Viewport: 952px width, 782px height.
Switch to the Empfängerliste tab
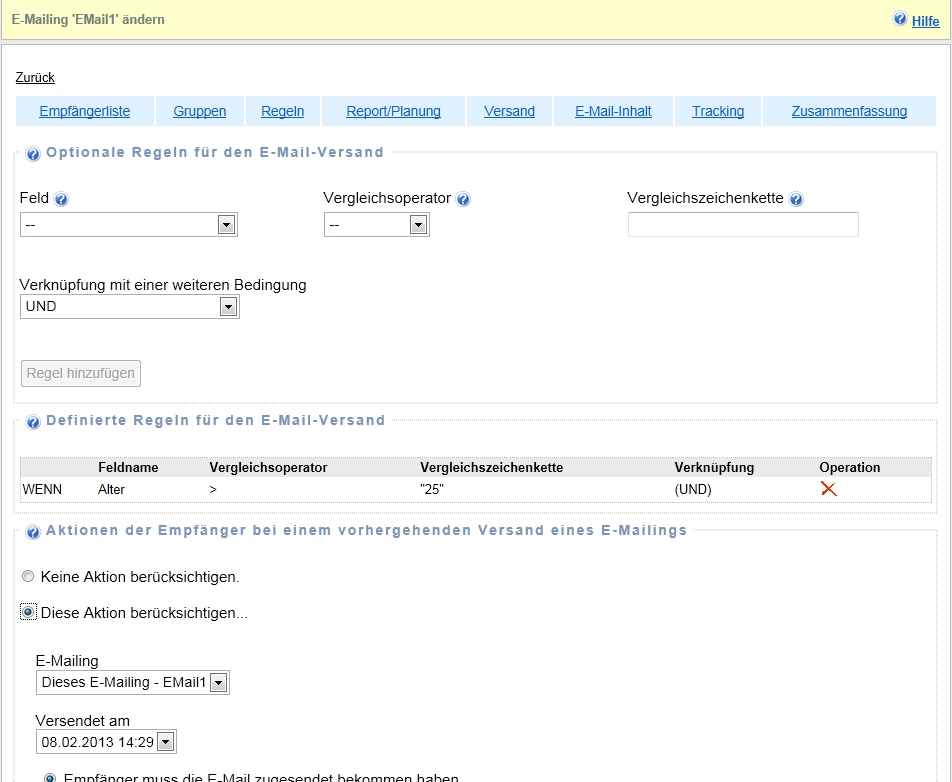coord(85,111)
